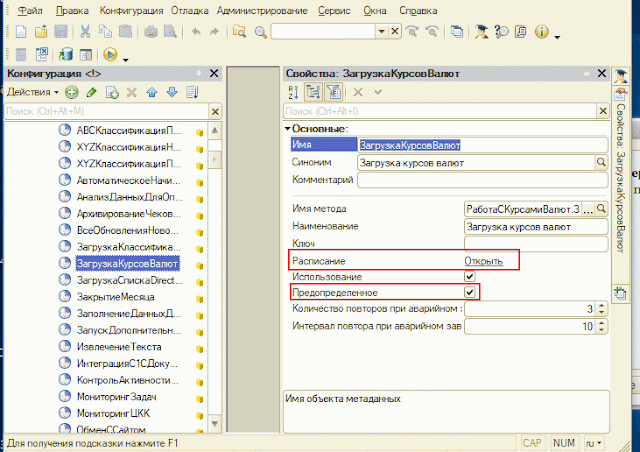640x452 pixels.
Task: Open the toolbar search field dropdown arrow
Action: [x=382, y=31]
